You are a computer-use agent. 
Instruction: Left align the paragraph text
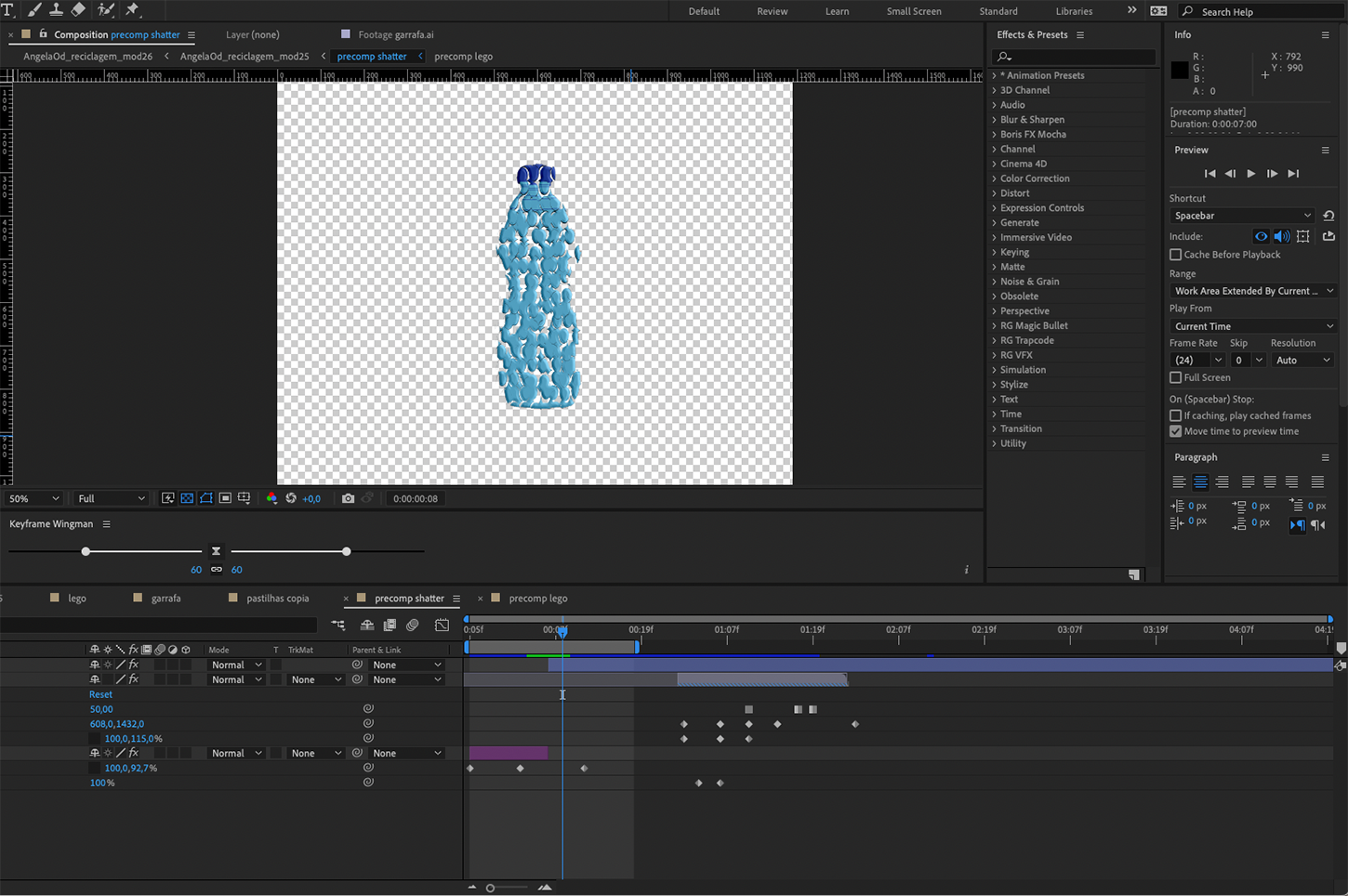[1179, 481]
